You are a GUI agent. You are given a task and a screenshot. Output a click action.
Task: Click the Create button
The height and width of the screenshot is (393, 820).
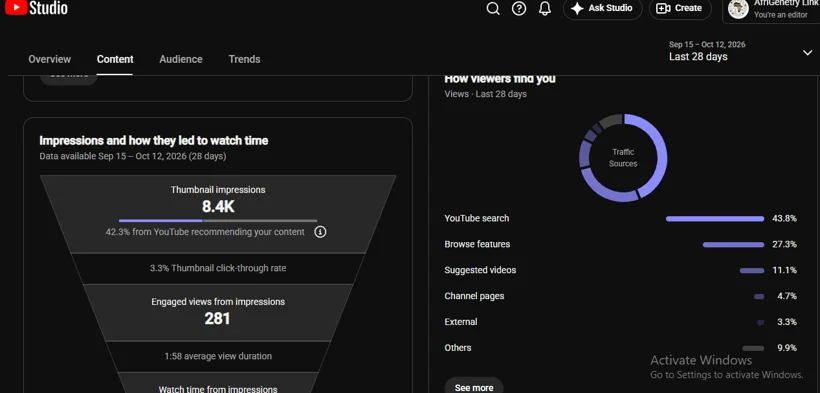pyautogui.click(x=680, y=8)
